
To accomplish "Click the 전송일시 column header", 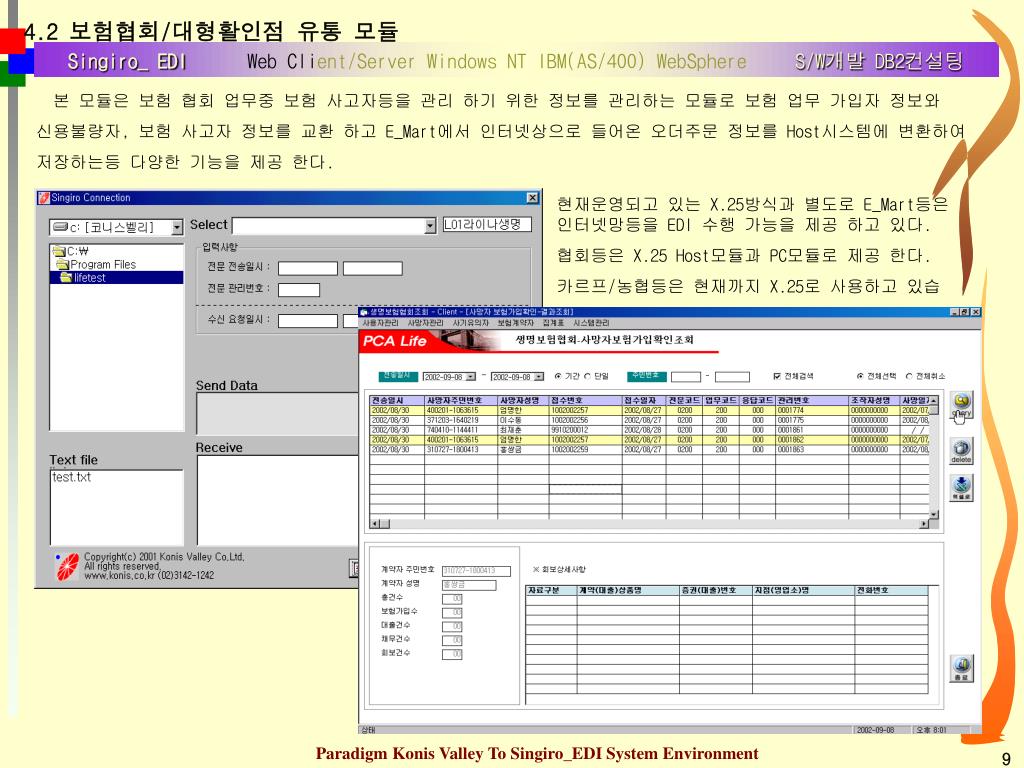I will pyautogui.click(x=397, y=400).
